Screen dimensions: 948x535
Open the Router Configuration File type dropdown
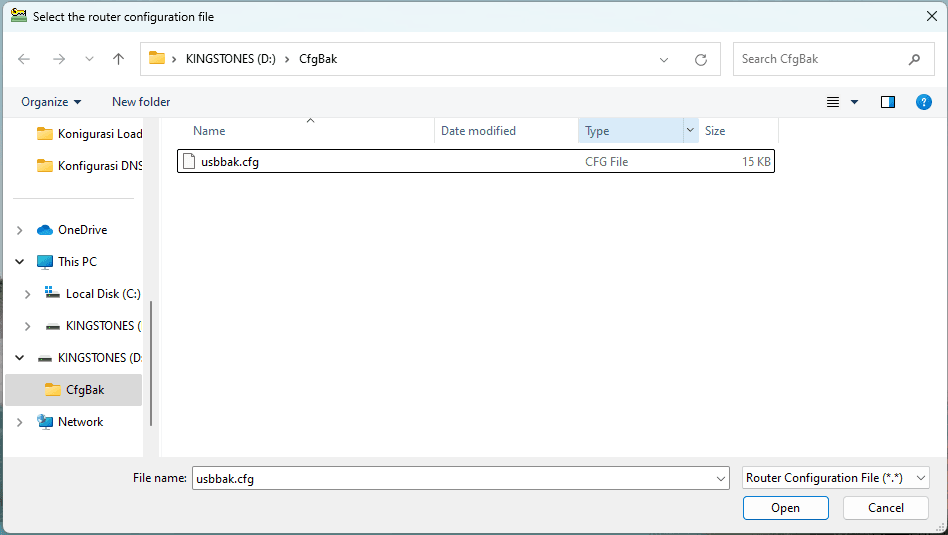point(836,478)
